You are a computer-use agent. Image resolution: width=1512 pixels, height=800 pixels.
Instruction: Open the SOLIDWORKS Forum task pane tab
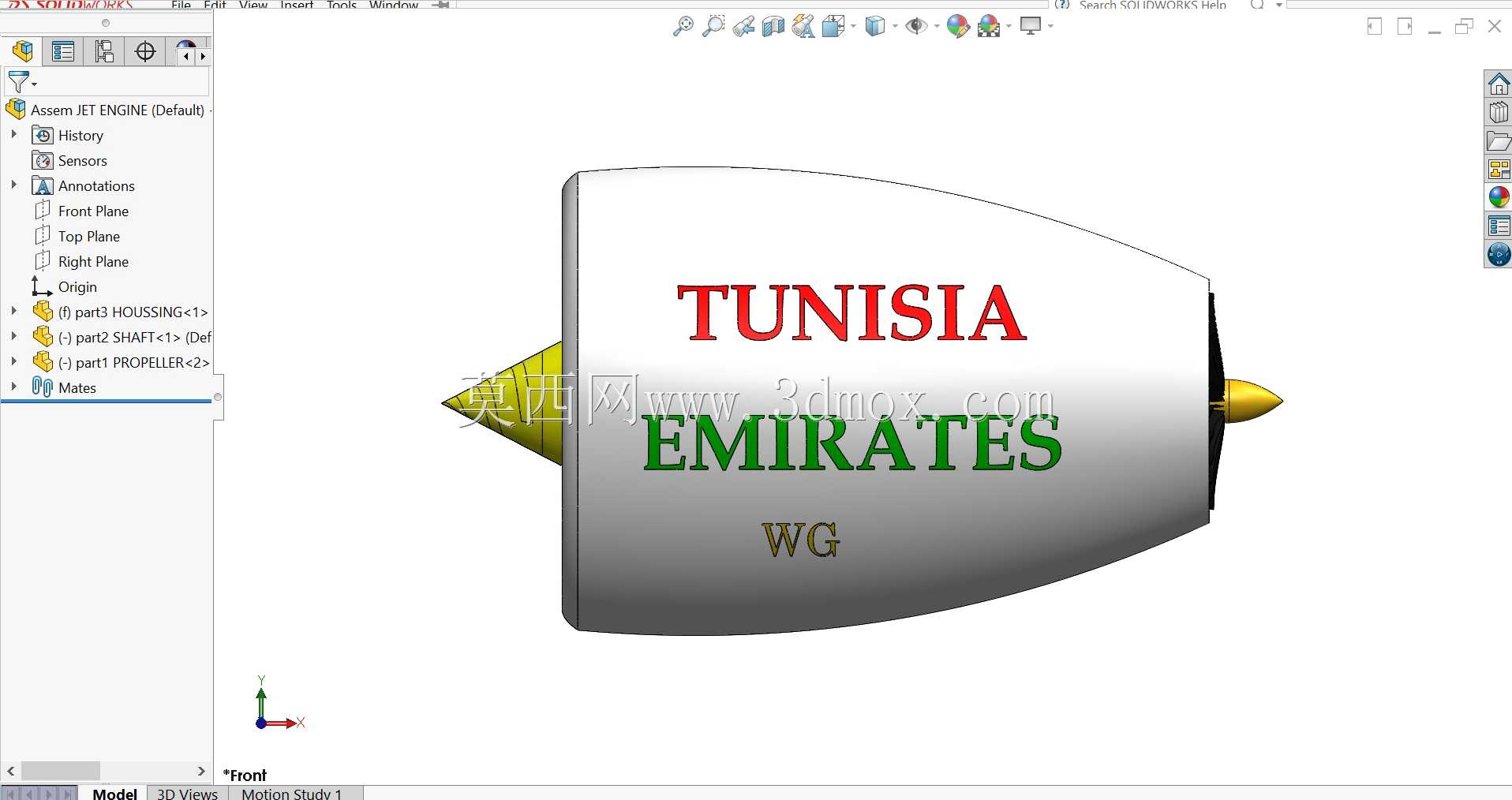point(1499,254)
